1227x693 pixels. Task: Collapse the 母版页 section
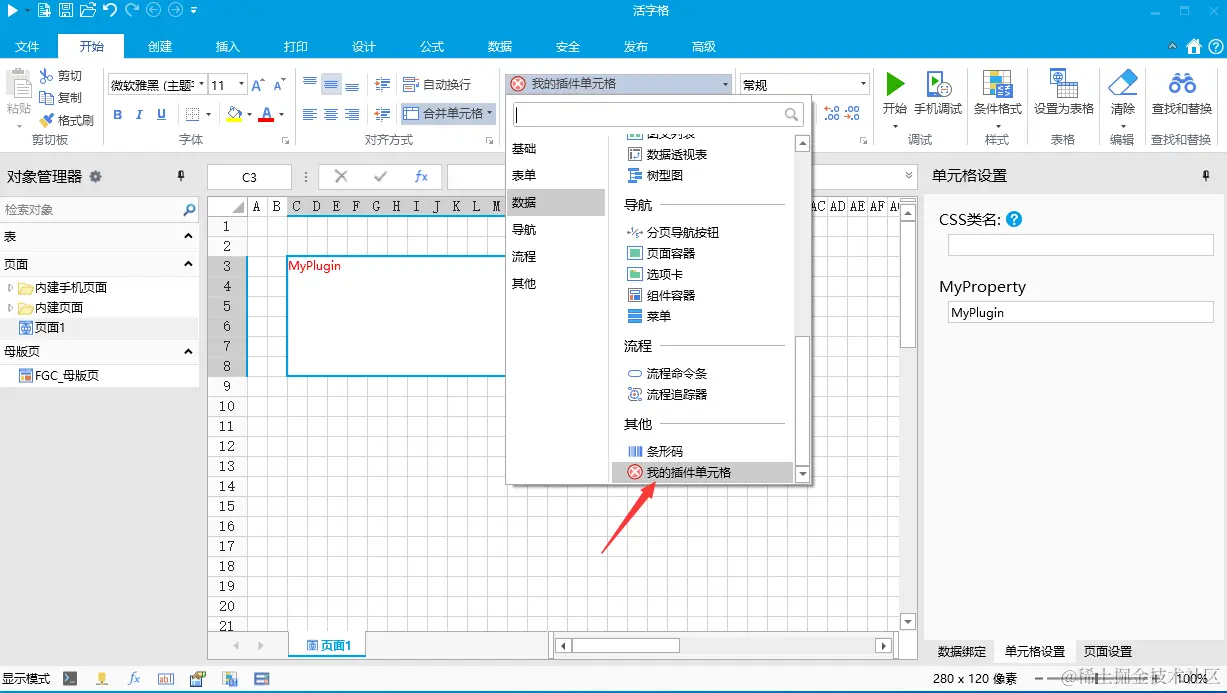coord(188,352)
